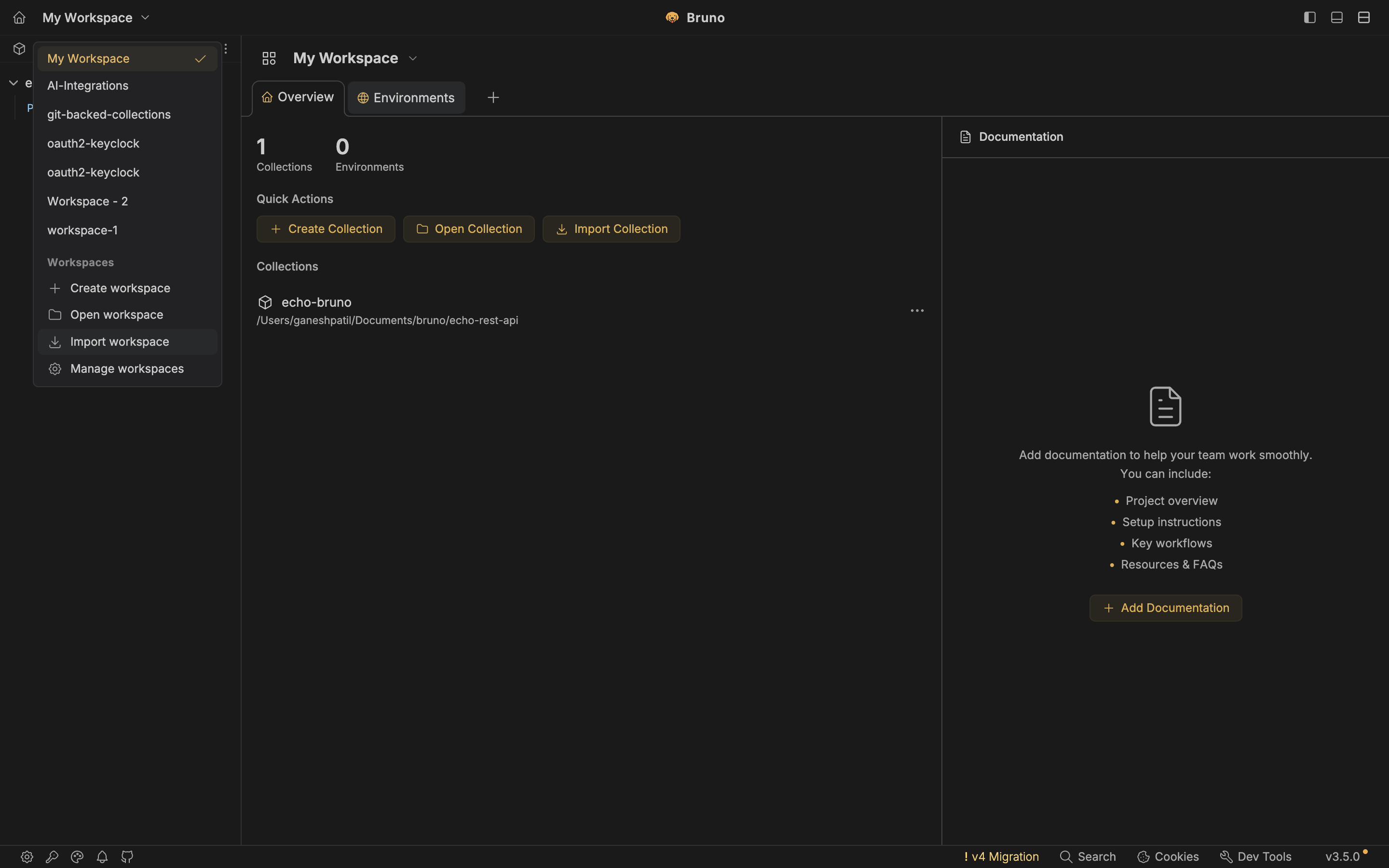Image resolution: width=1389 pixels, height=868 pixels.
Task: Open Manage workspaces settings
Action: (127, 368)
